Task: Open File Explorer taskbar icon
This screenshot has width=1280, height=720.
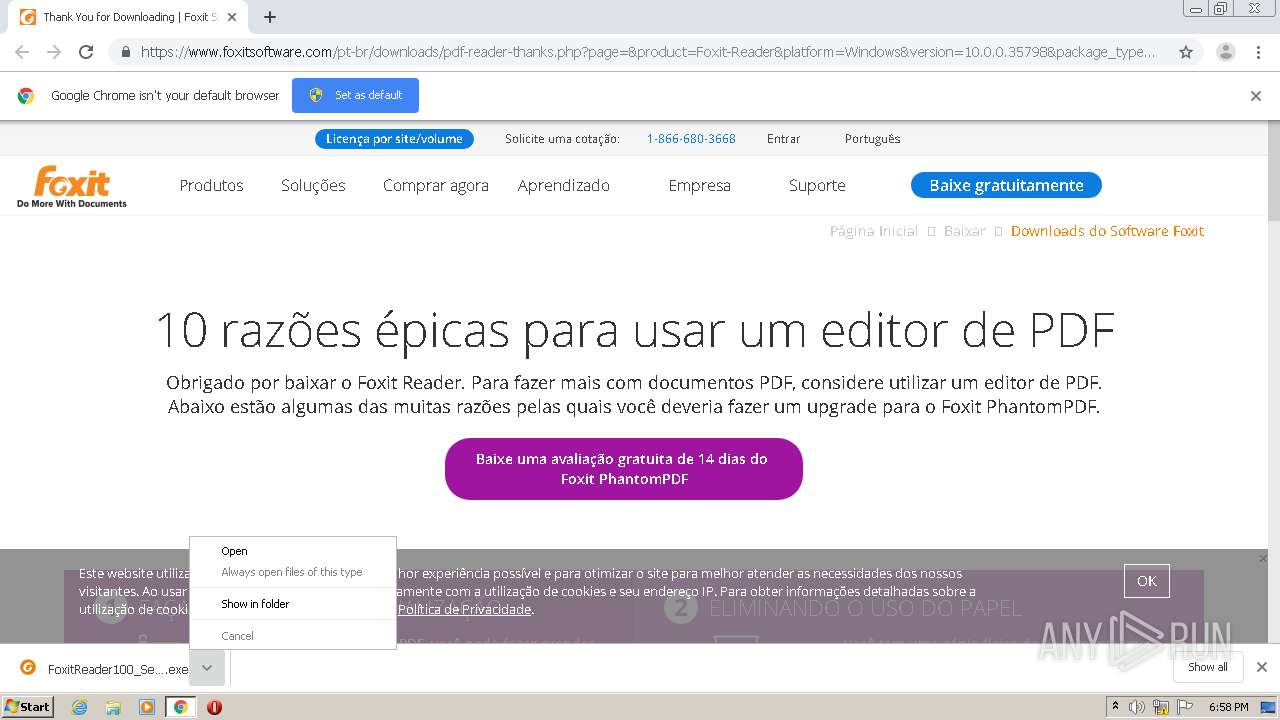Action: (113, 707)
